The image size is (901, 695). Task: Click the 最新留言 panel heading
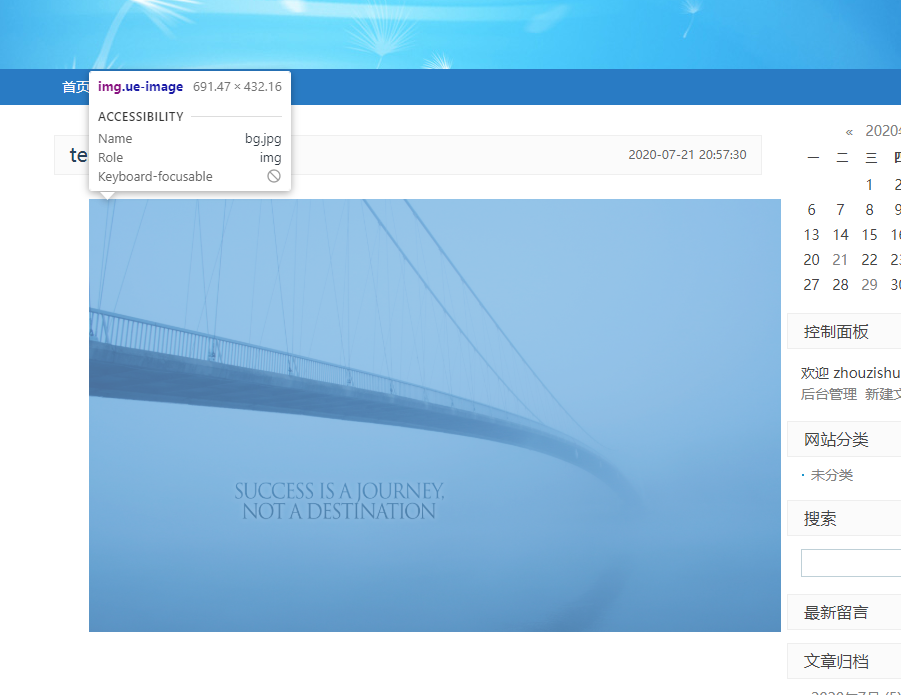point(835,613)
